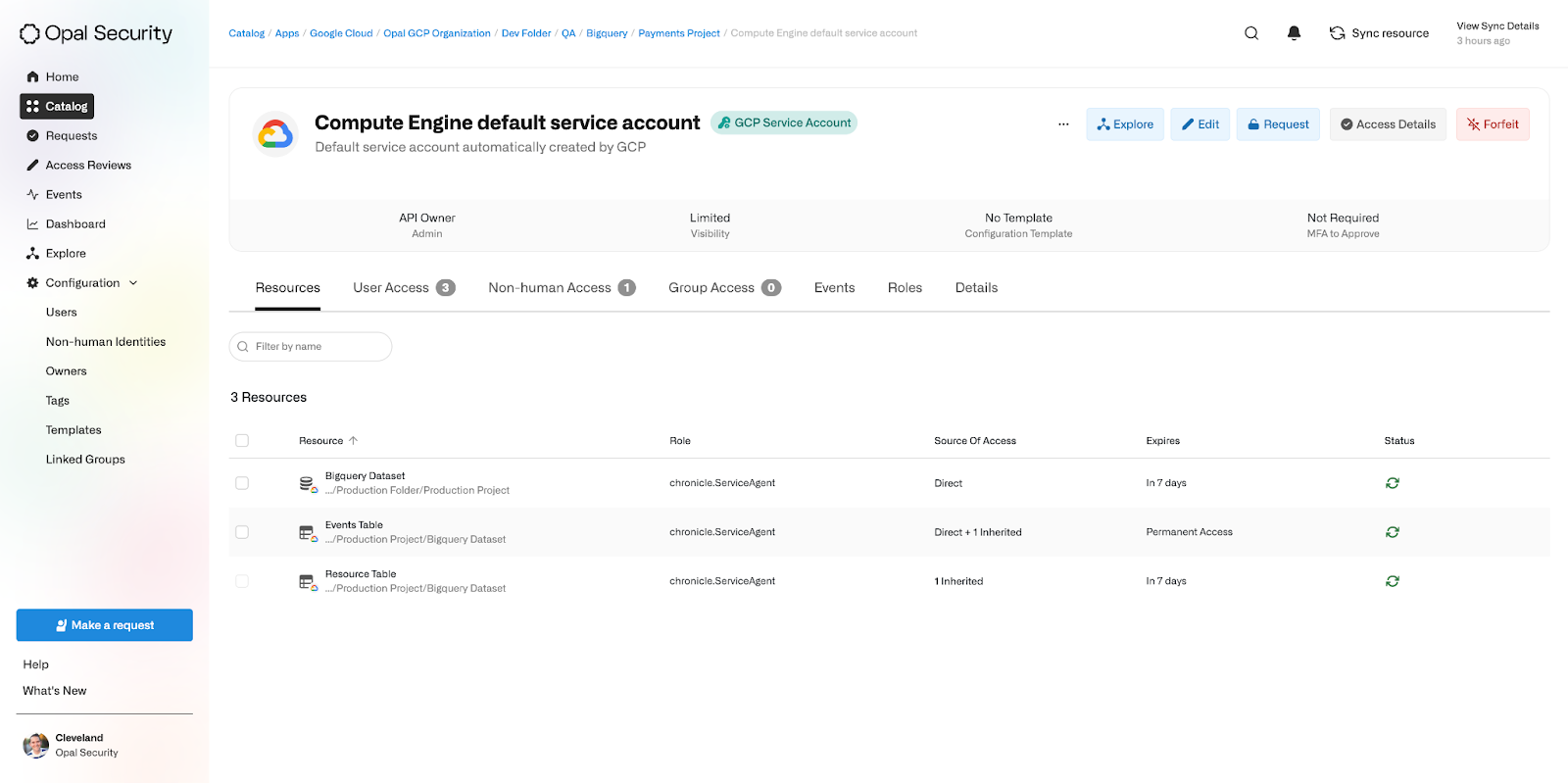Open the notifications bell

pyautogui.click(x=1294, y=33)
